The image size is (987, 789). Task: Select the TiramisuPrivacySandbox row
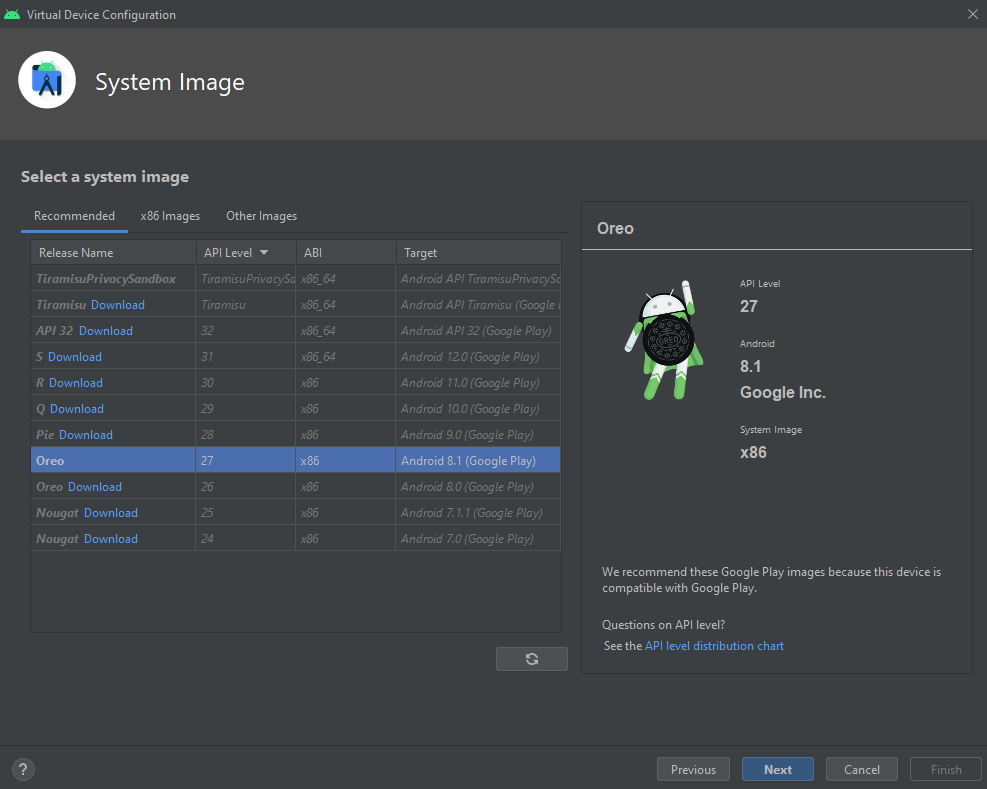[x=296, y=279]
